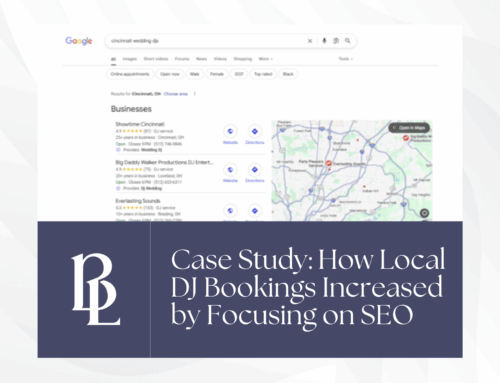Screen dimensions: 500x383
Task: Get Directions icon for Big Daddy Walker
Action: 255,170
